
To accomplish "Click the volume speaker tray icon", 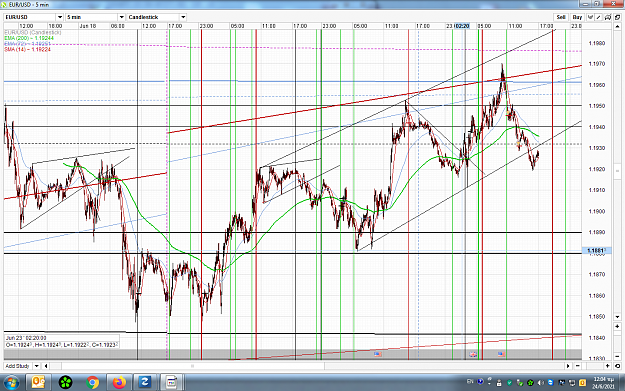I will pos(541,383).
